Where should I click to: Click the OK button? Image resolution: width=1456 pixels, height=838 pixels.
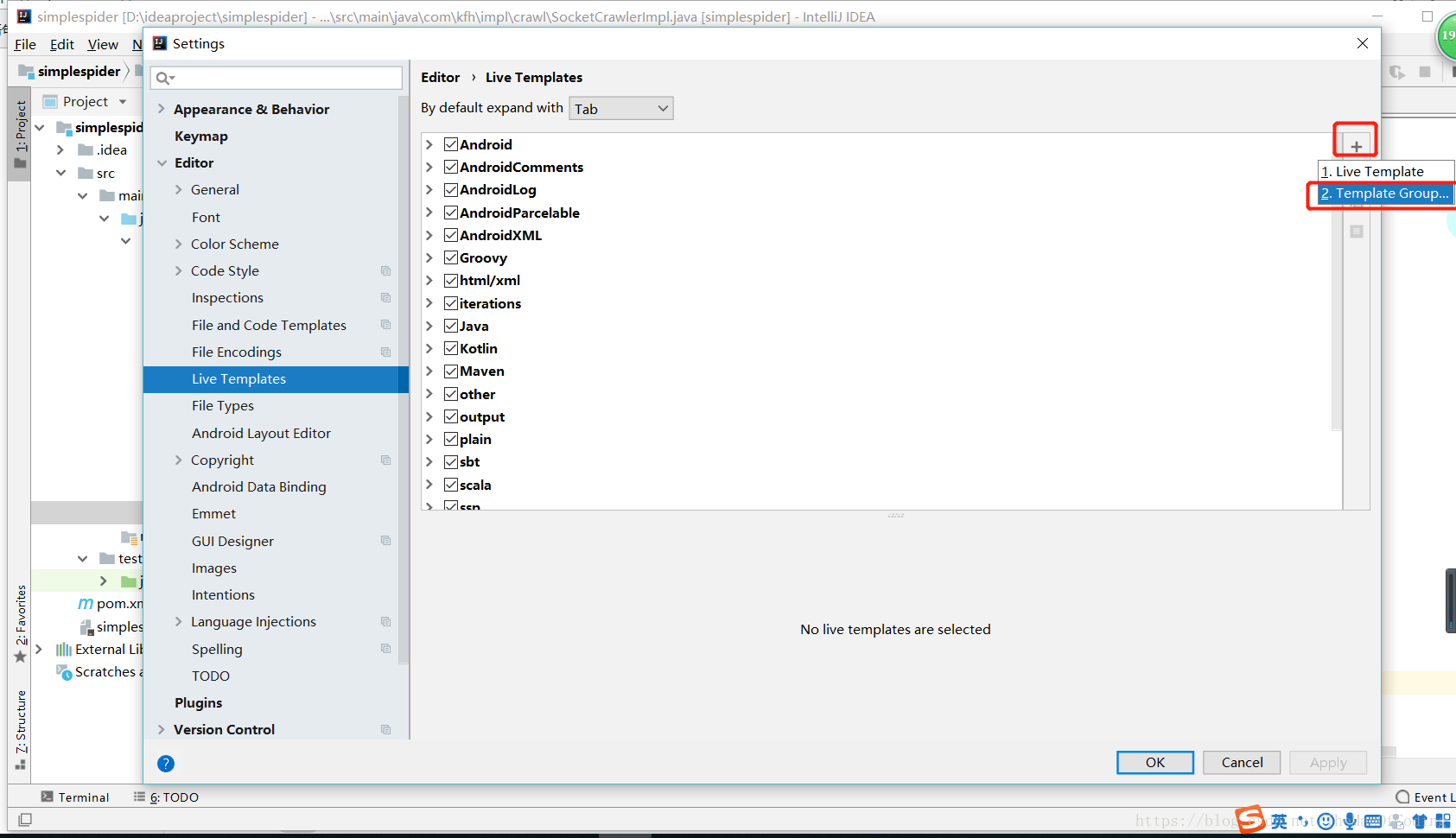coord(1155,762)
